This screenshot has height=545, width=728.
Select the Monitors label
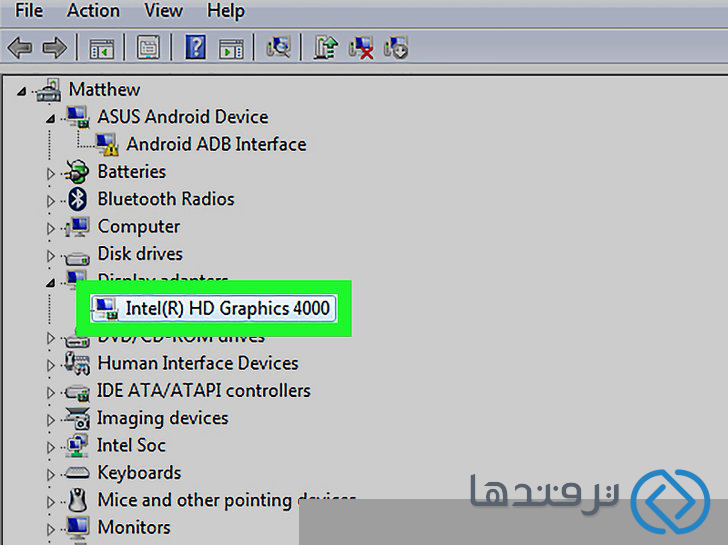tap(134, 527)
